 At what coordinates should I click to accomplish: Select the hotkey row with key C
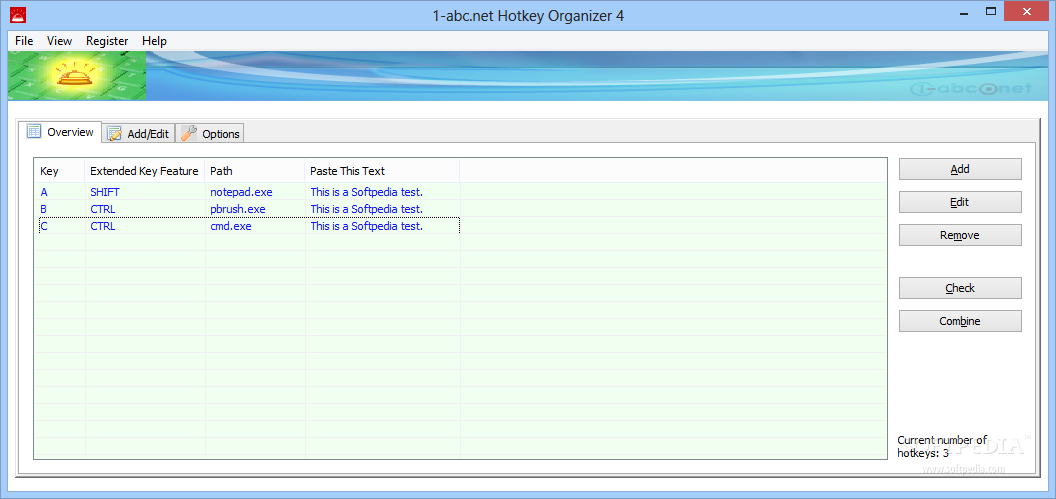coord(247,226)
